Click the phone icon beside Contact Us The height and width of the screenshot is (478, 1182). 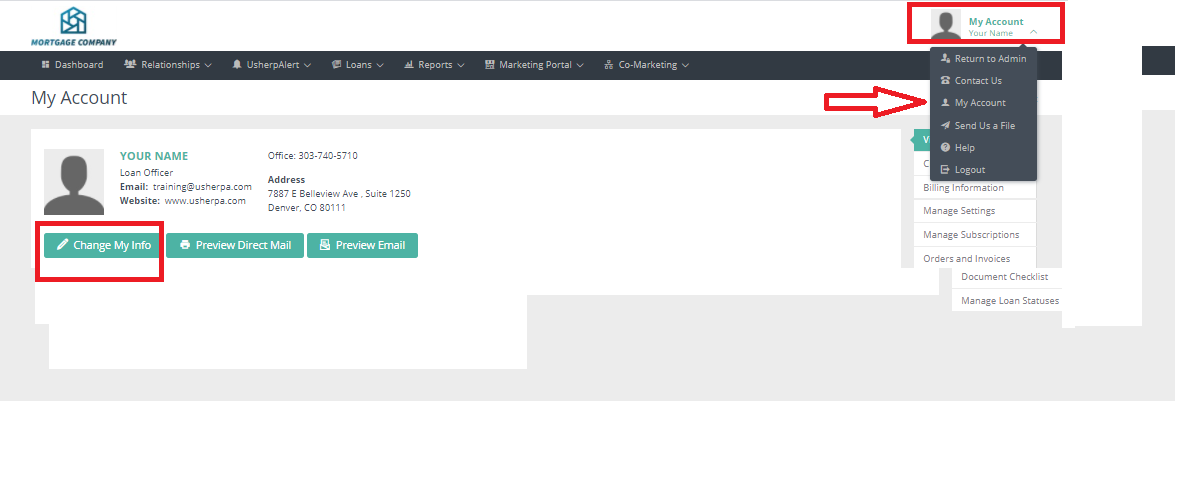tap(945, 81)
